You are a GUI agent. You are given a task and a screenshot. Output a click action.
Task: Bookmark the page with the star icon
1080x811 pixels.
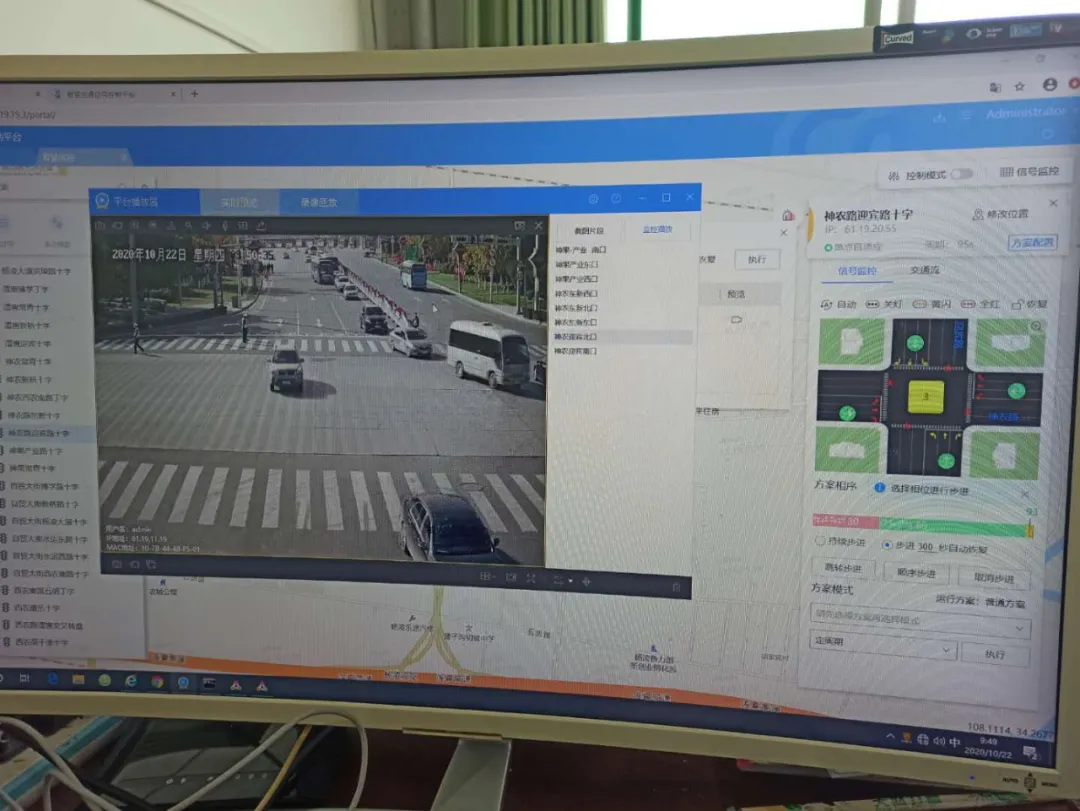[x=1019, y=86]
